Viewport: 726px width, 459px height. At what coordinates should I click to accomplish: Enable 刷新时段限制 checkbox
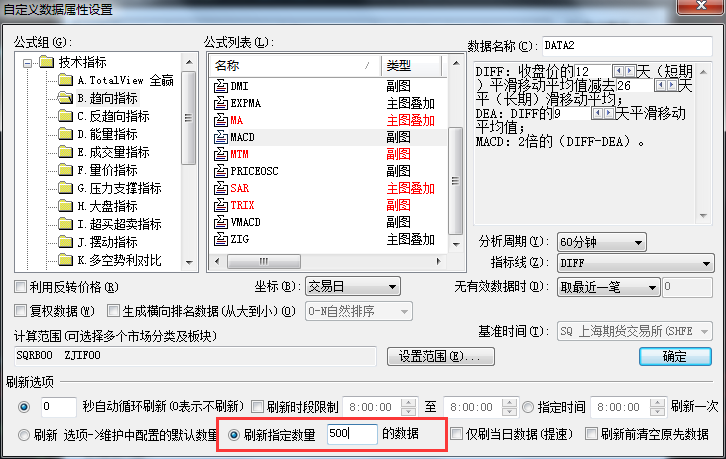coord(257,407)
